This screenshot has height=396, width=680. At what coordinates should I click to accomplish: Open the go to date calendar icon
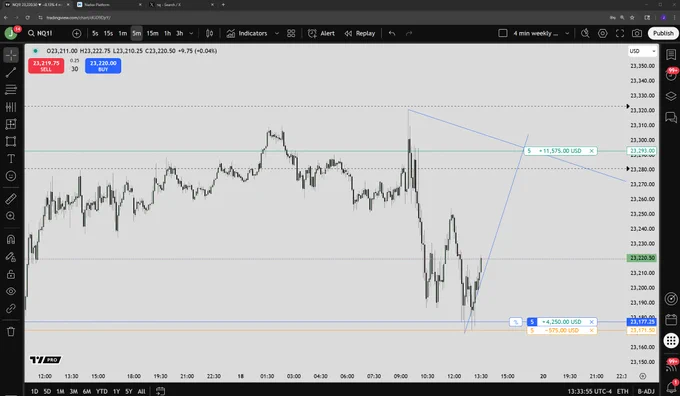tap(160, 391)
